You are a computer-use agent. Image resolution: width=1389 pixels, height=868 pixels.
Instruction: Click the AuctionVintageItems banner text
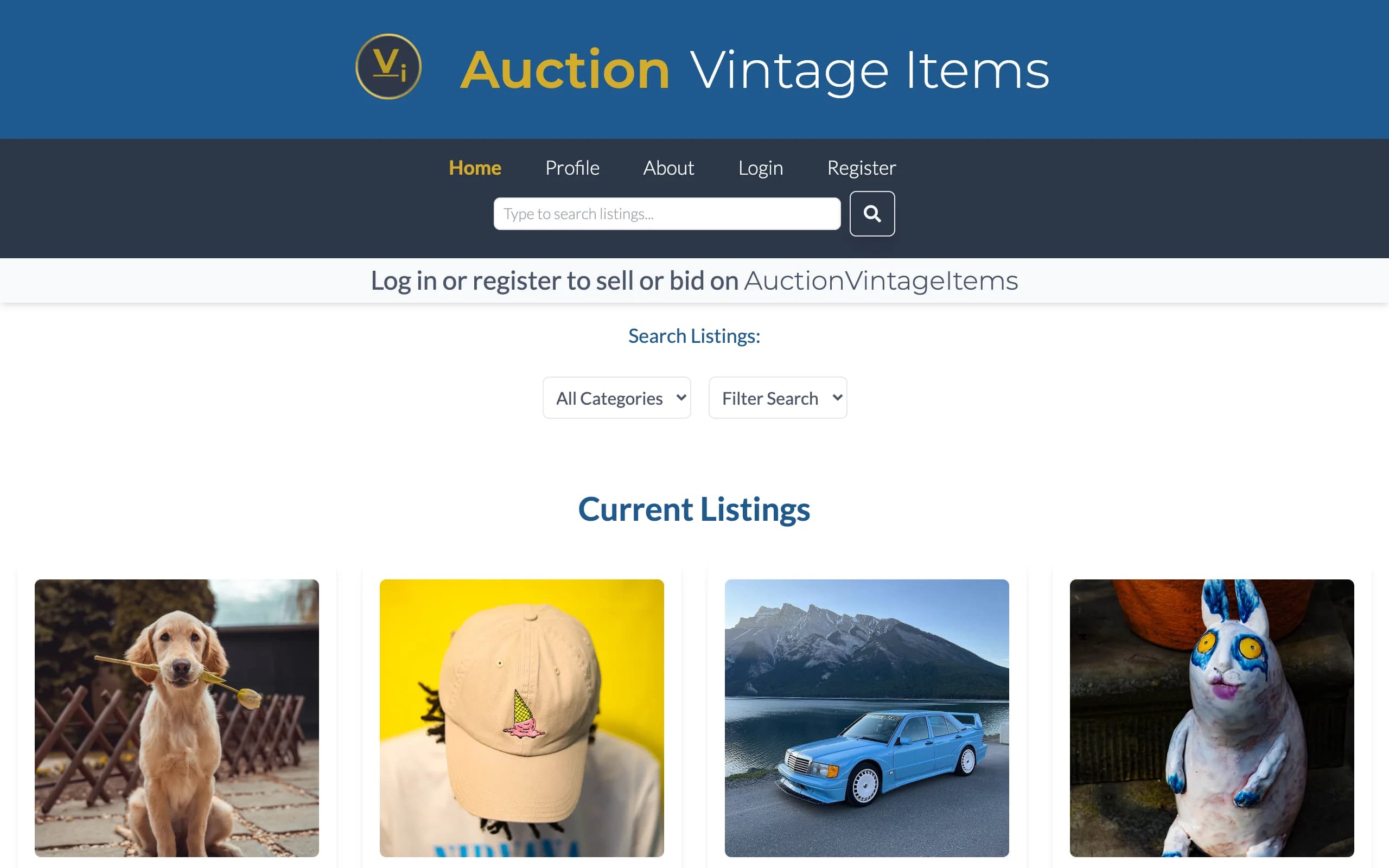coord(881,280)
